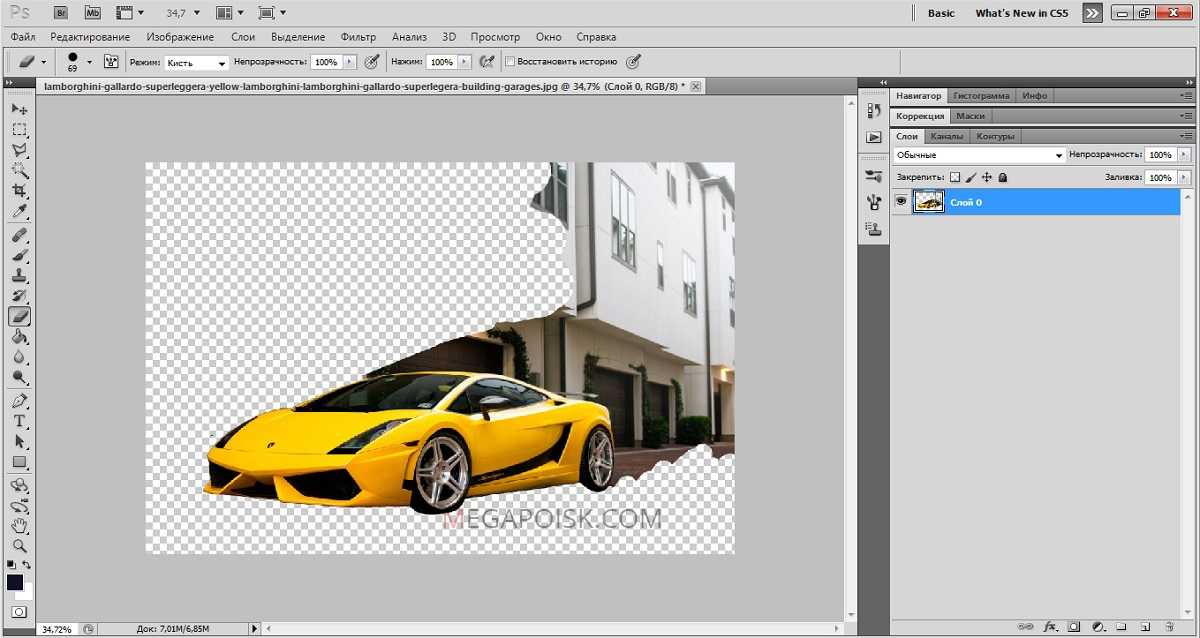Select the Type tool
This screenshot has width=1200, height=638.
click(19, 421)
